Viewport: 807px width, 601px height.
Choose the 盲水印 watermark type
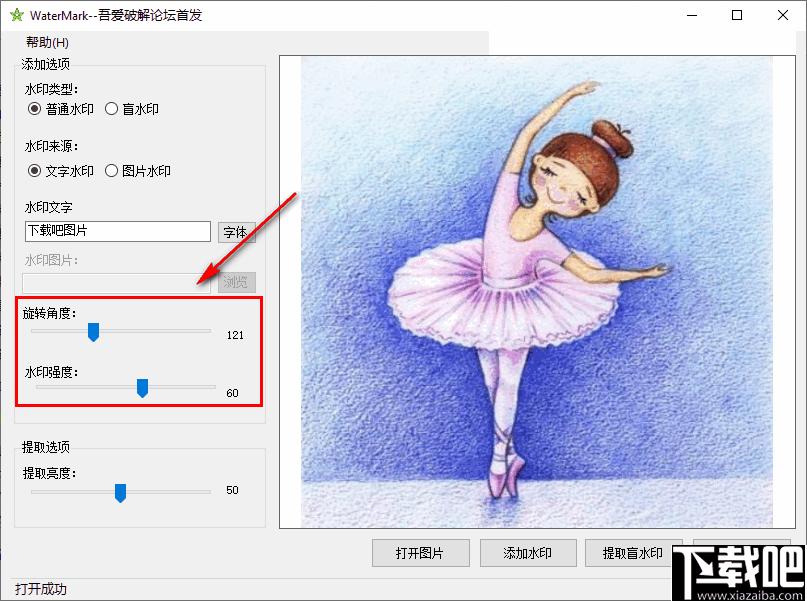pyautogui.click(x=112, y=109)
